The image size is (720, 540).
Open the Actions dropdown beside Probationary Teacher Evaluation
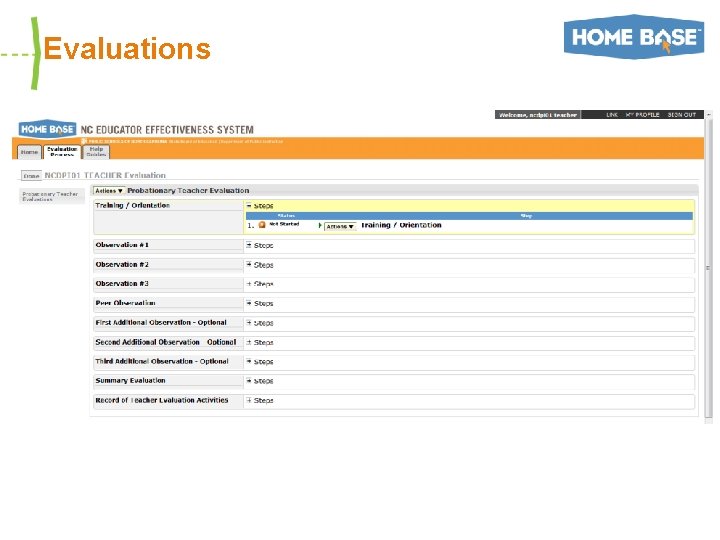pos(109,191)
